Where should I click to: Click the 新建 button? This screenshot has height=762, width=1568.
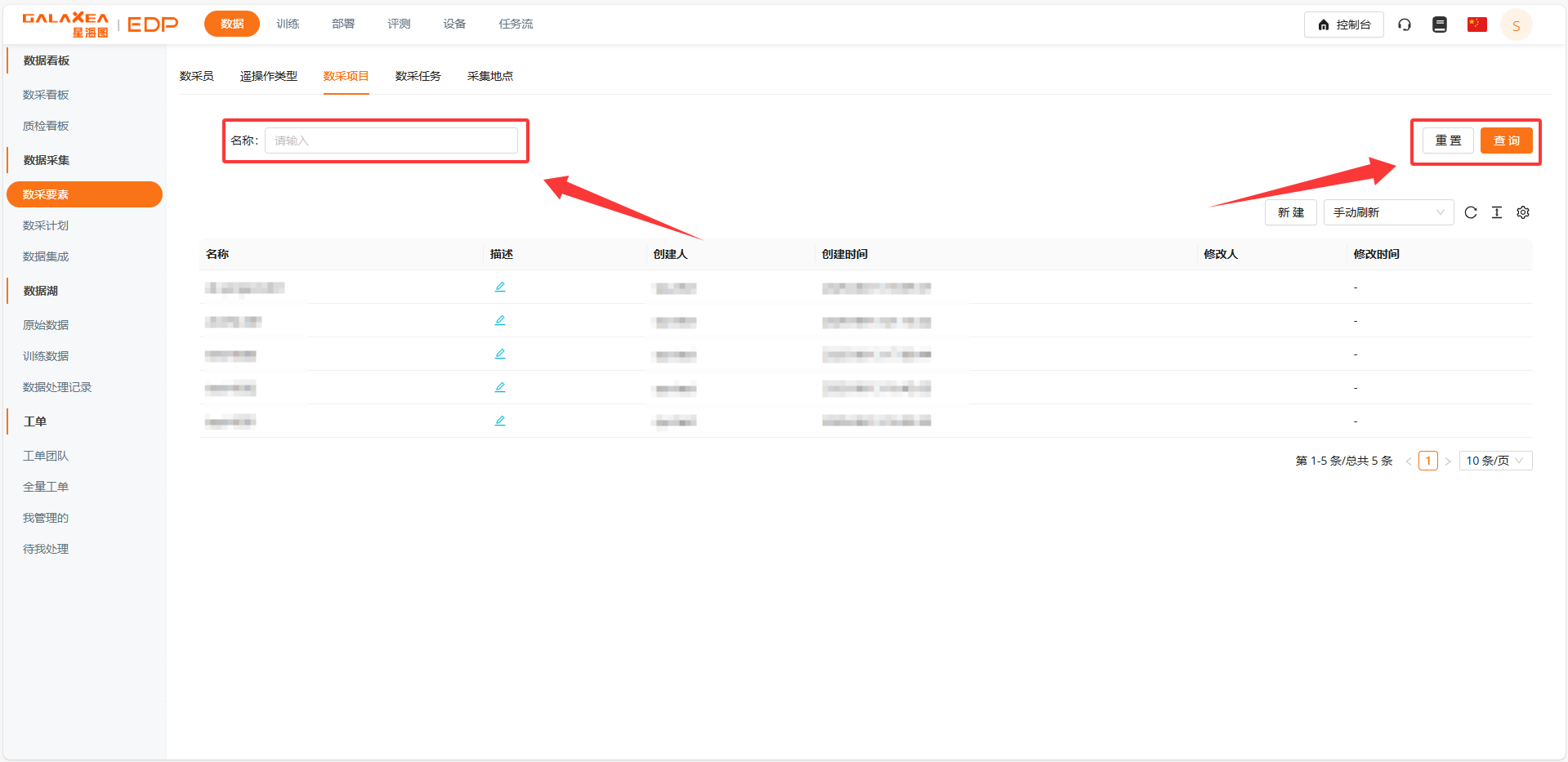1290,212
